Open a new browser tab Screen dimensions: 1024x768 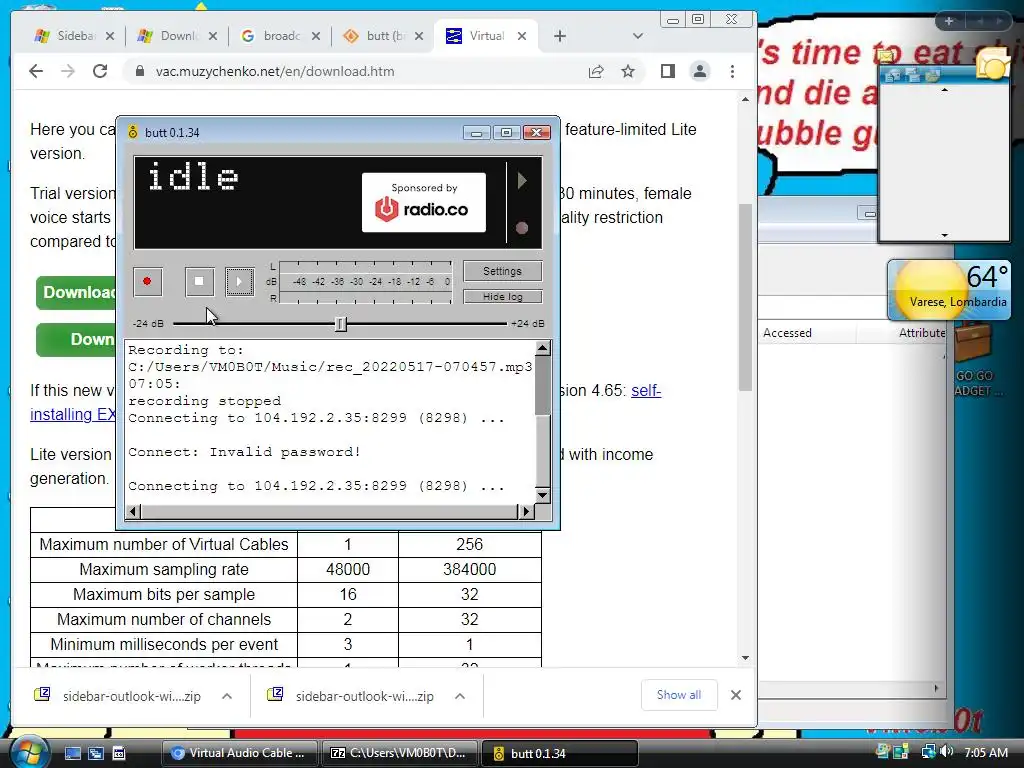coord(560,37)
